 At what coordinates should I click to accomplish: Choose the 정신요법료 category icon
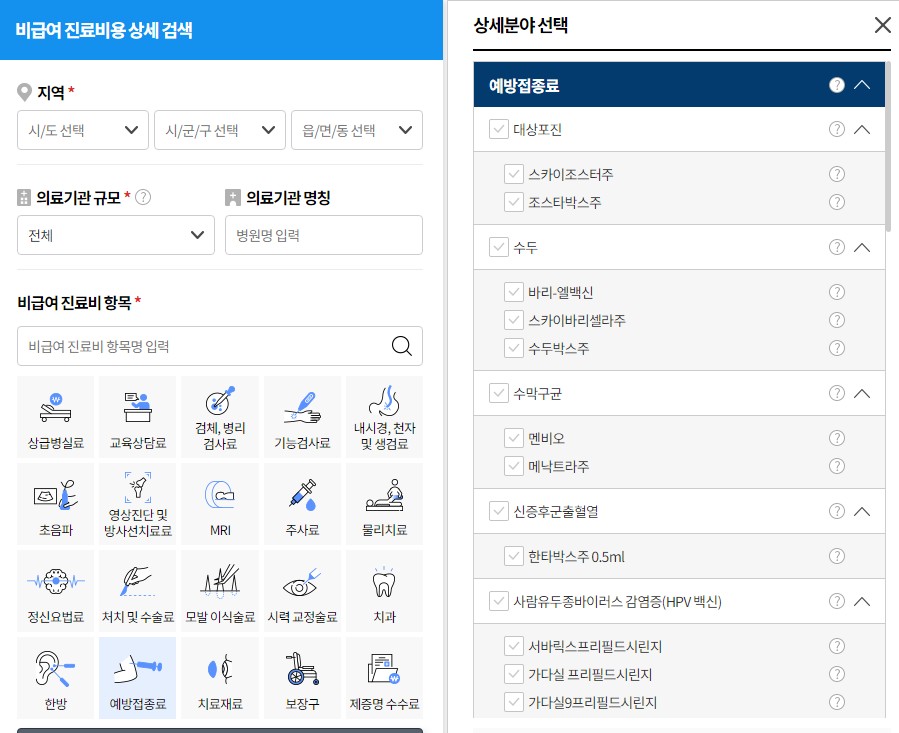[56, 591]
